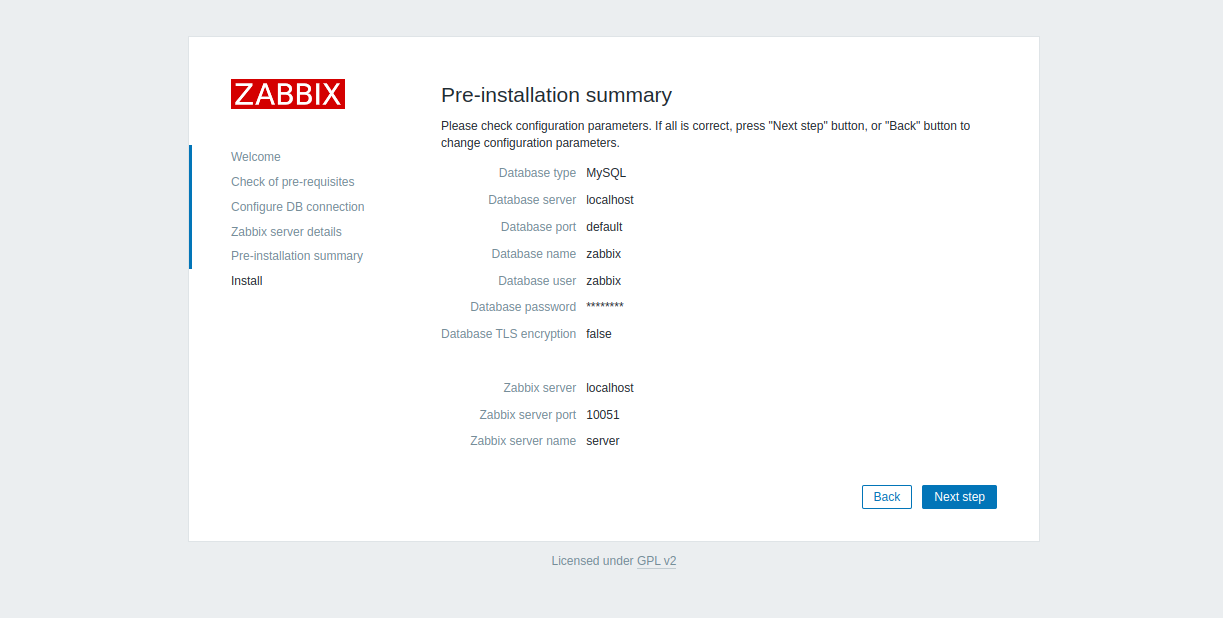Click the Pre-installation summary page heading
This screenshot has height=618, width=1223.
(x=556, y=95)
